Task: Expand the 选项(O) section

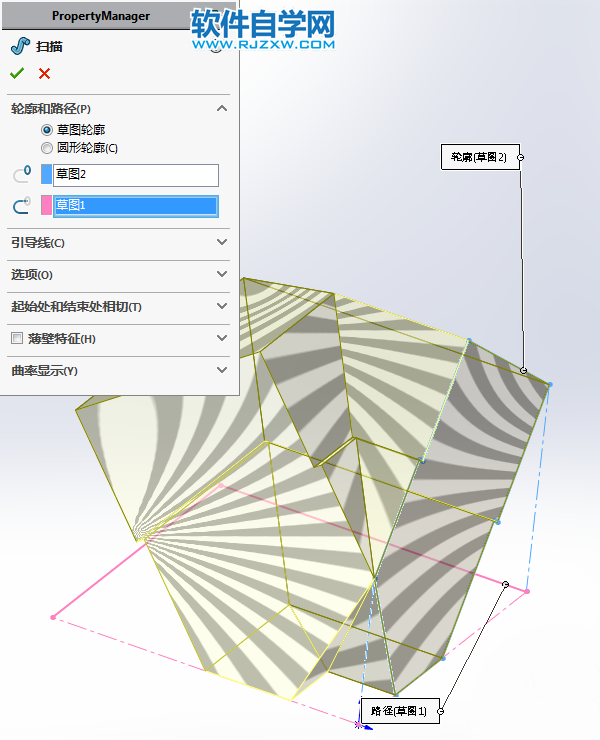Action: pyautogui.click(x=222, y=274)
